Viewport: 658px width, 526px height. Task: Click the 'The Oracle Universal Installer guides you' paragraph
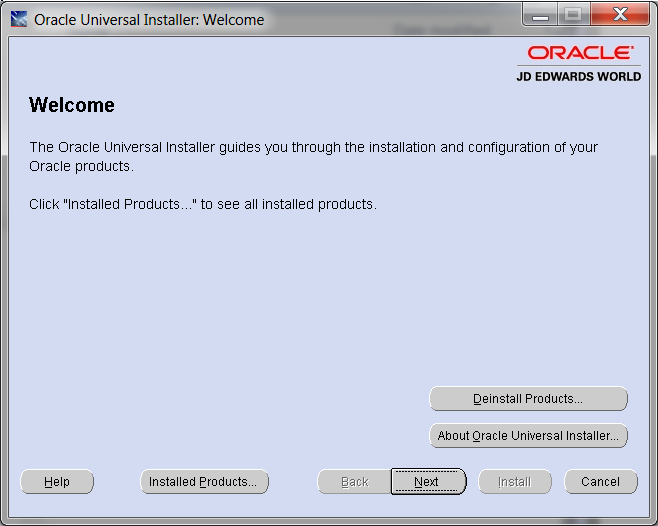[x=313, y=157]
